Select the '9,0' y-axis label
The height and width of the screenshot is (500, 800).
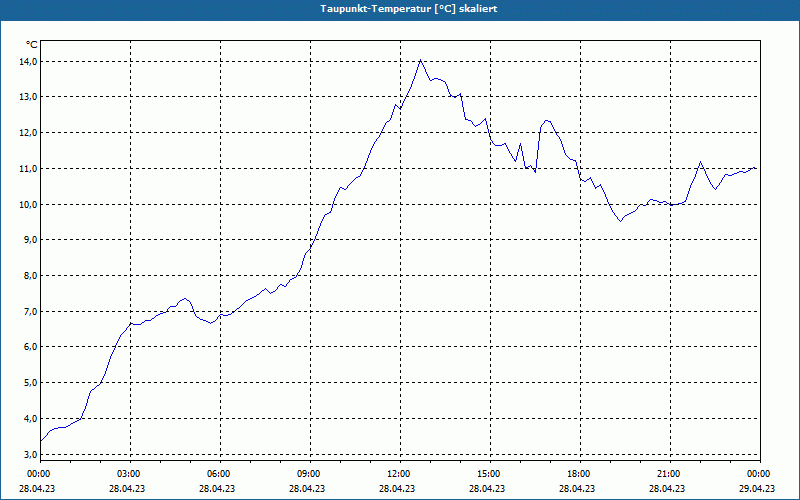(31, 240)
